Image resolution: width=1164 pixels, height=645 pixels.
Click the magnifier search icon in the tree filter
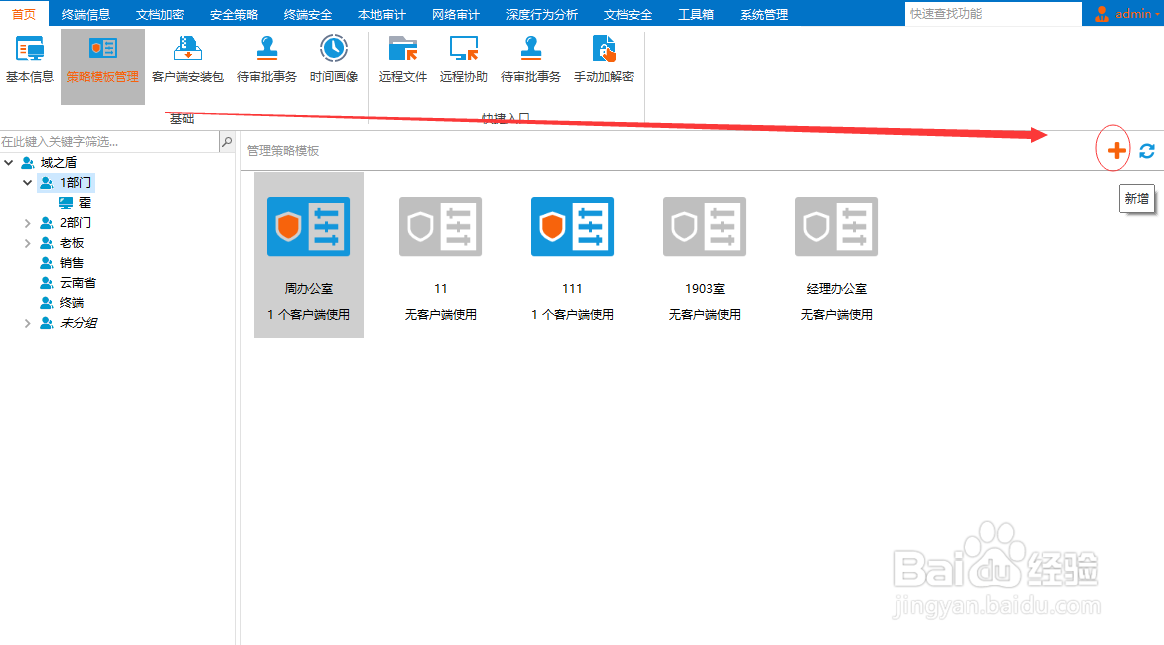pos(227,142)
